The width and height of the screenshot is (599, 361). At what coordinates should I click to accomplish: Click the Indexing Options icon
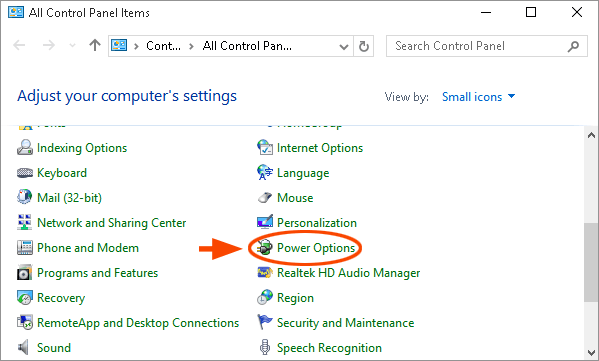(x=25, y=147)
